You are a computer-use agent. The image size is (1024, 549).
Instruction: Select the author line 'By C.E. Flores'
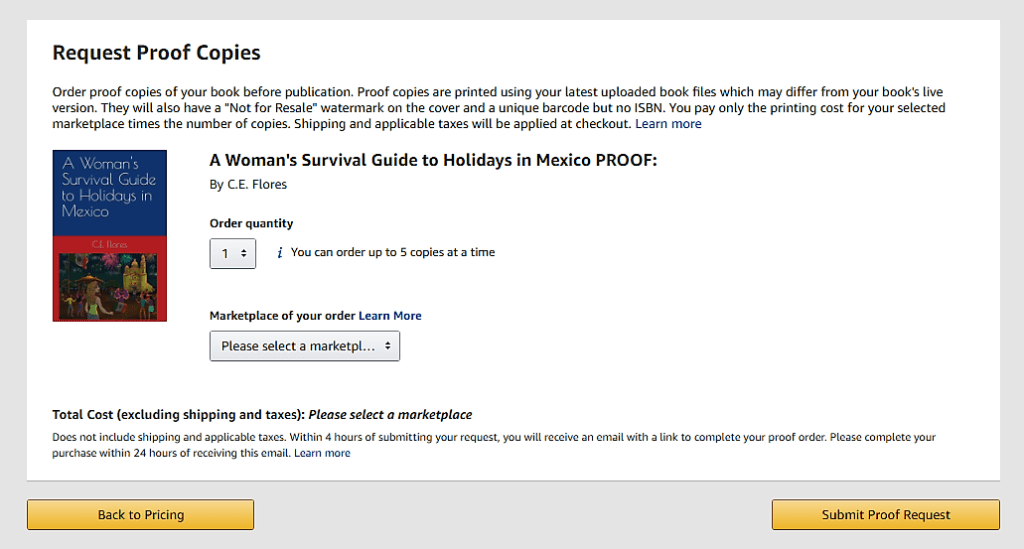coord(248,185)
